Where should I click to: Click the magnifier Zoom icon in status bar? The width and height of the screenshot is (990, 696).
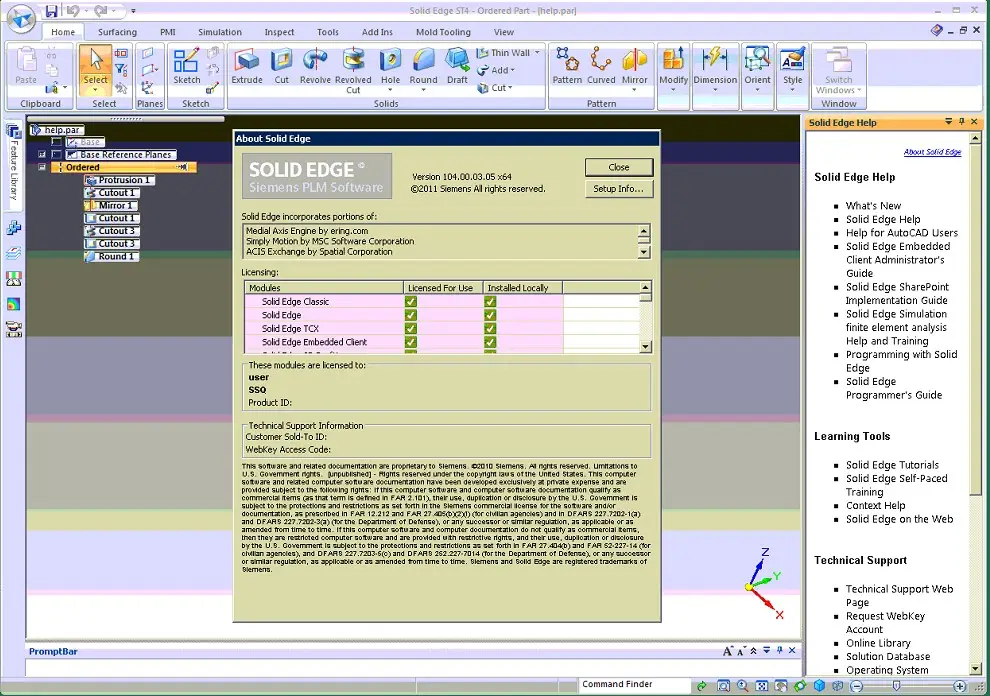(x=742, y=686)
